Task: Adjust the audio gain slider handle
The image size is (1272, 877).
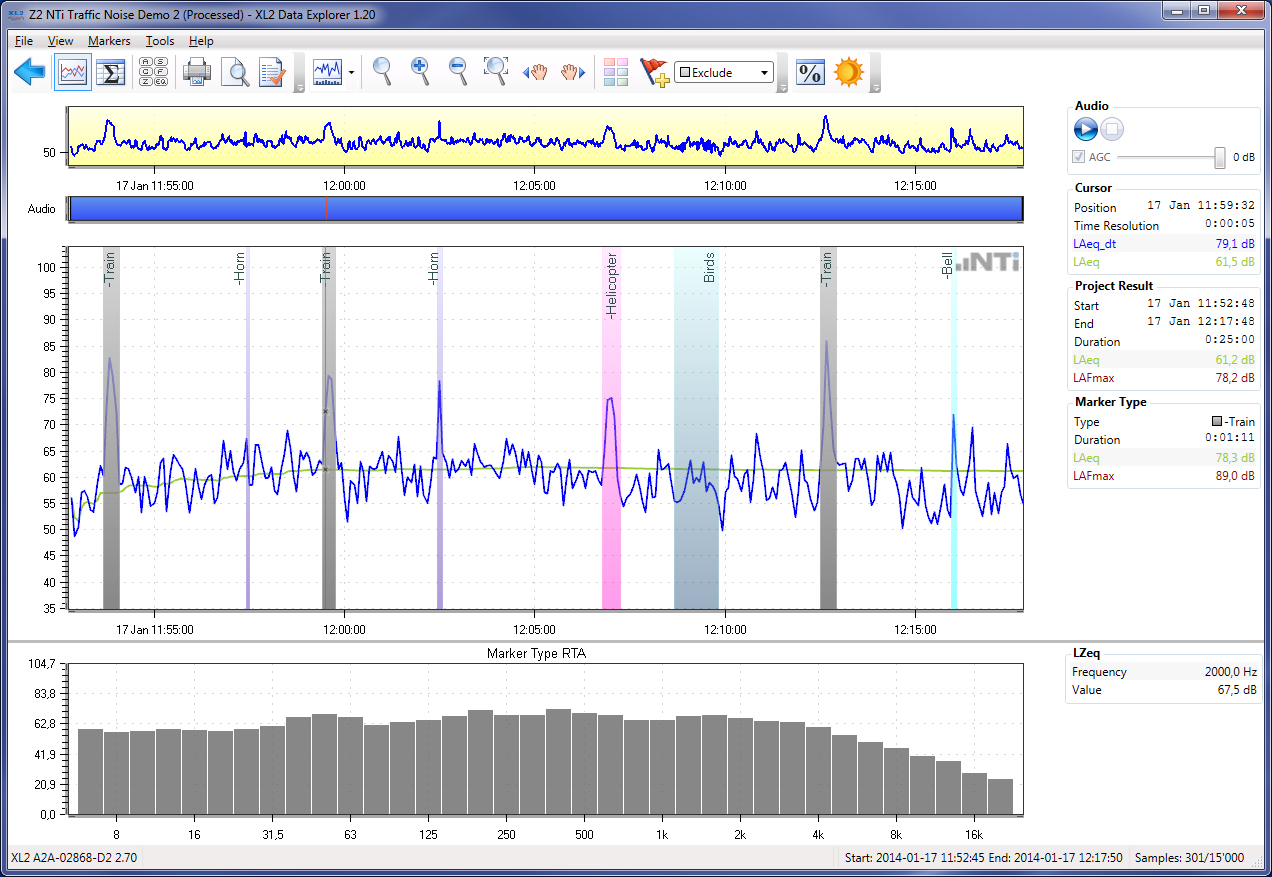Action: click(x=1219, y=157)
